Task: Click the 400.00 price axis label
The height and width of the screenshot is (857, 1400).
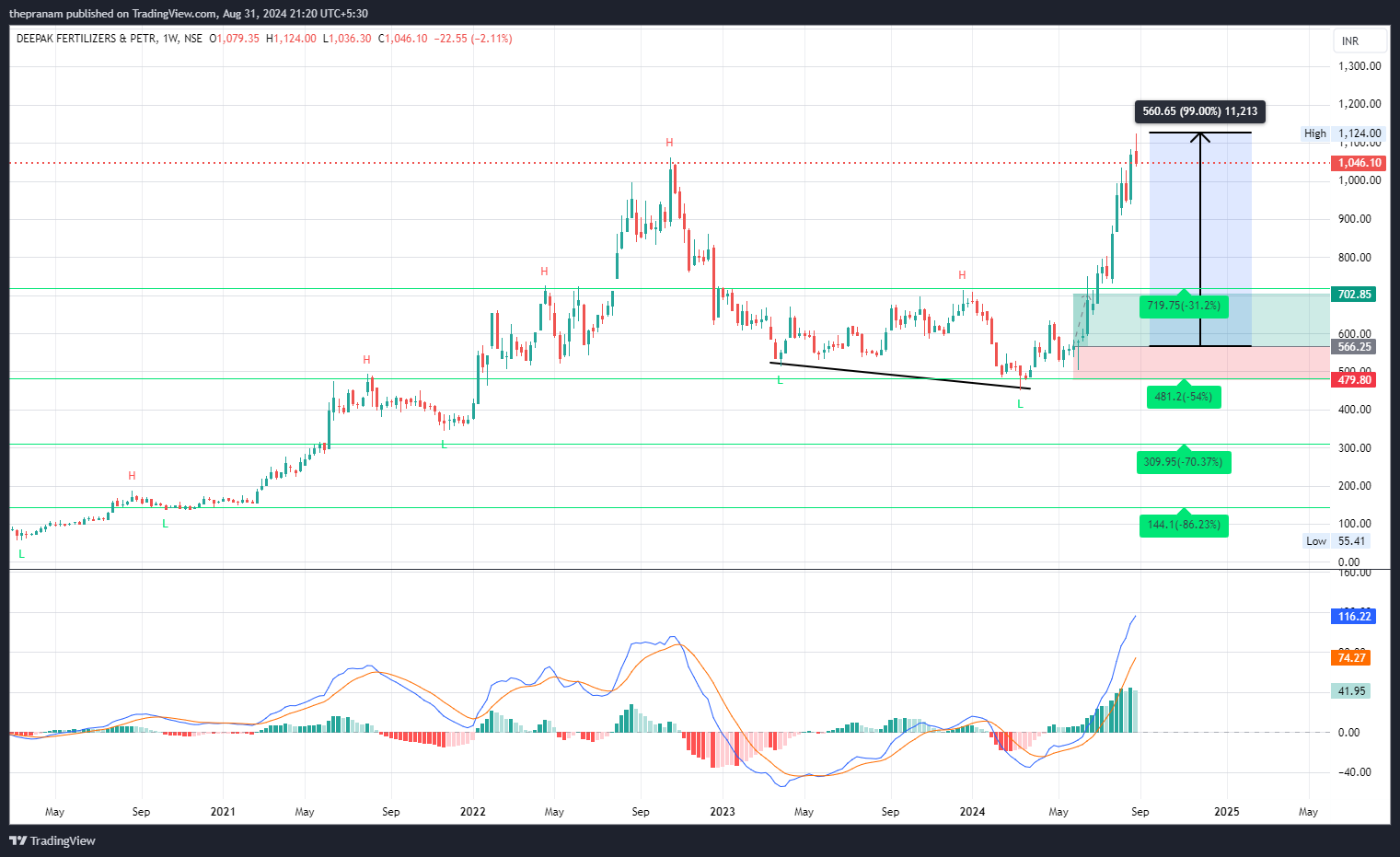Action: (1355, 410)
